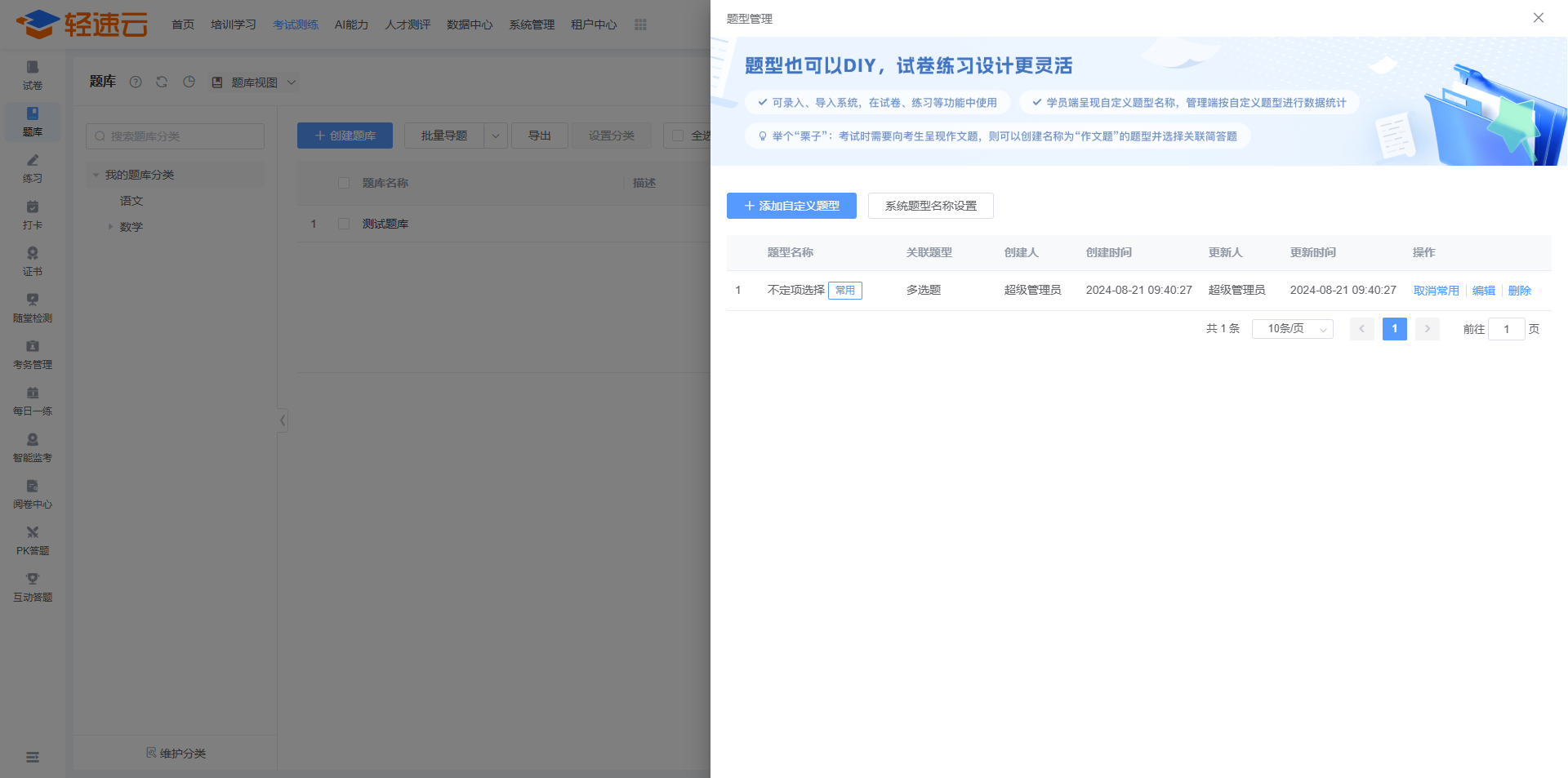Viewport: 1568px width, 778px height.
Task: Open the 10条/页 page size dropdown
Action: [x=1292, y=329]
